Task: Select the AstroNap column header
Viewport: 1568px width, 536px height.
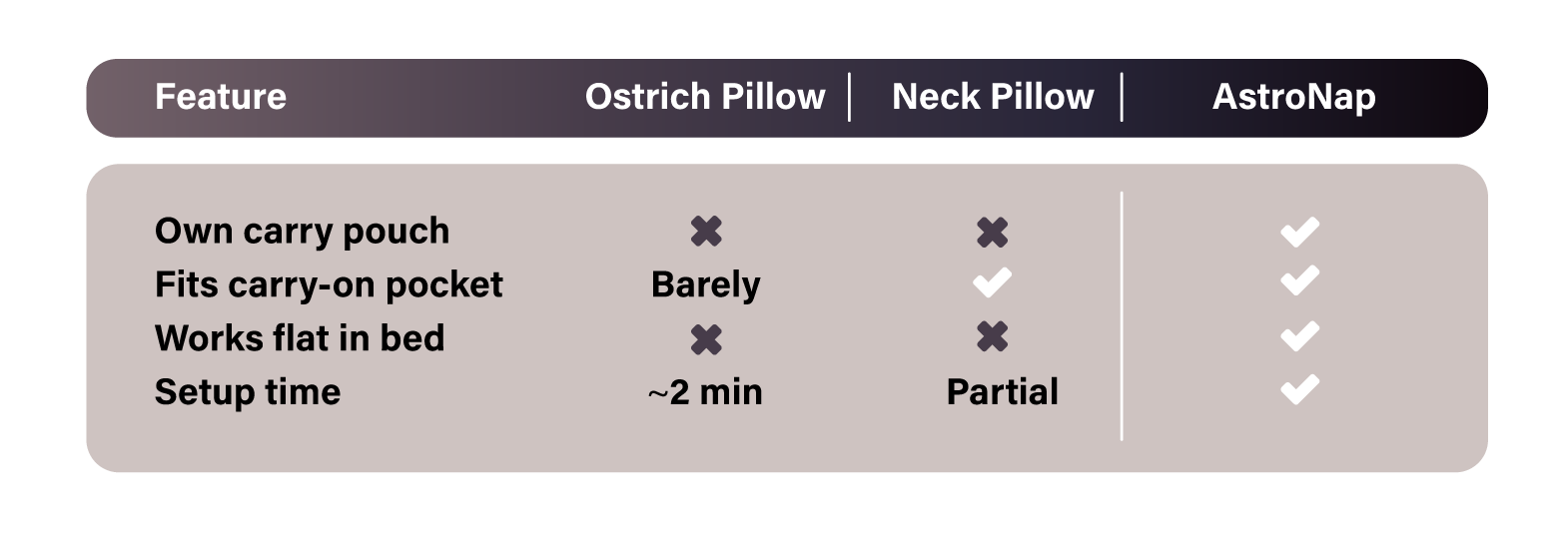Action: tap(1294, 97)
